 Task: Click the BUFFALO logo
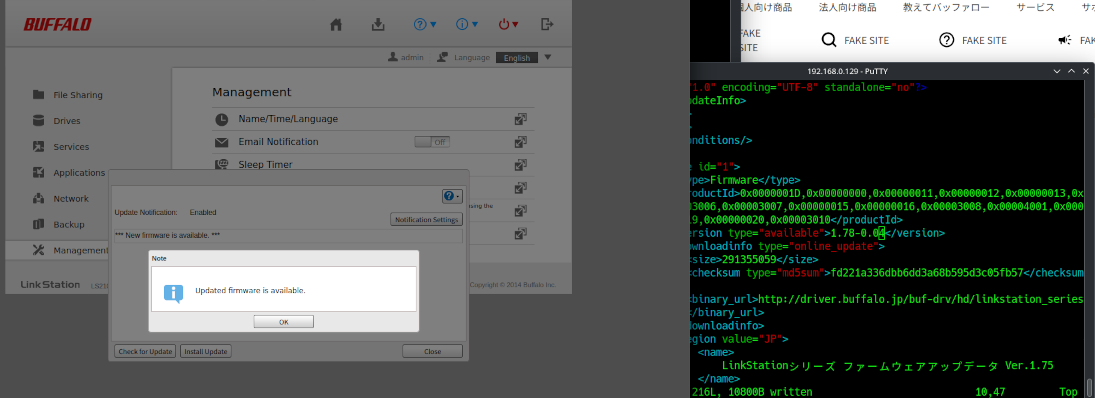pyautogui.click(x=57, y=25)
